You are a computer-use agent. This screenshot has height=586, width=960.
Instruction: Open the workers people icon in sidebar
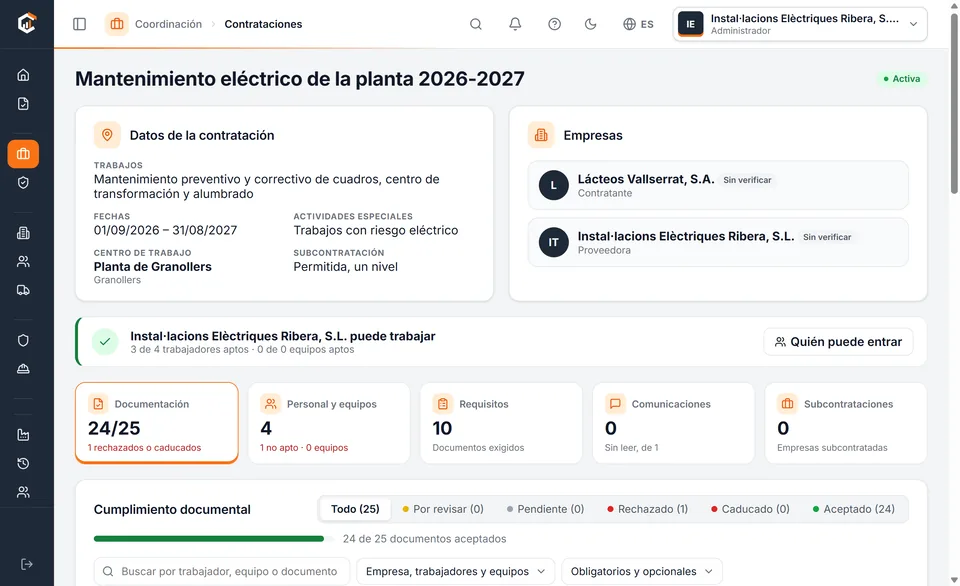pos(23,261)
